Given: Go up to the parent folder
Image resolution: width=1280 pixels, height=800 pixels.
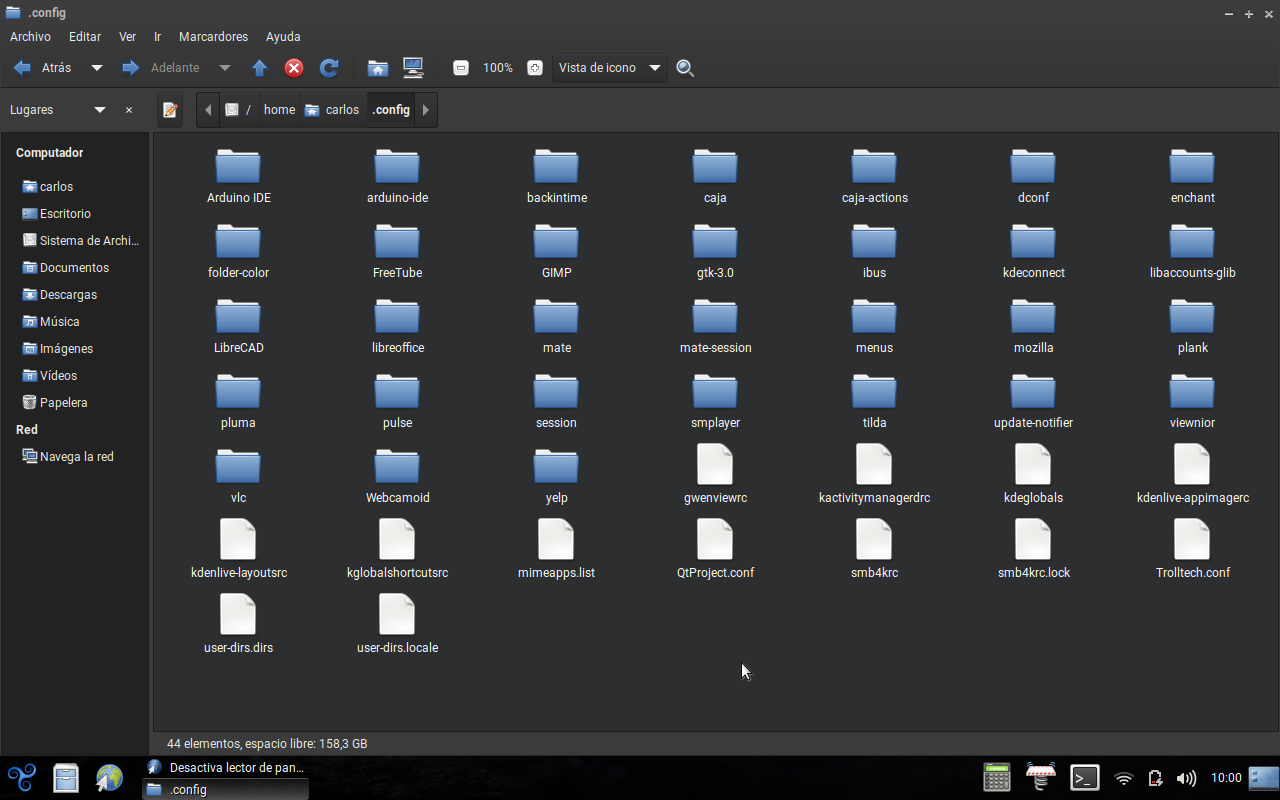Looking at the screenshot, I should tap(260, 68).
